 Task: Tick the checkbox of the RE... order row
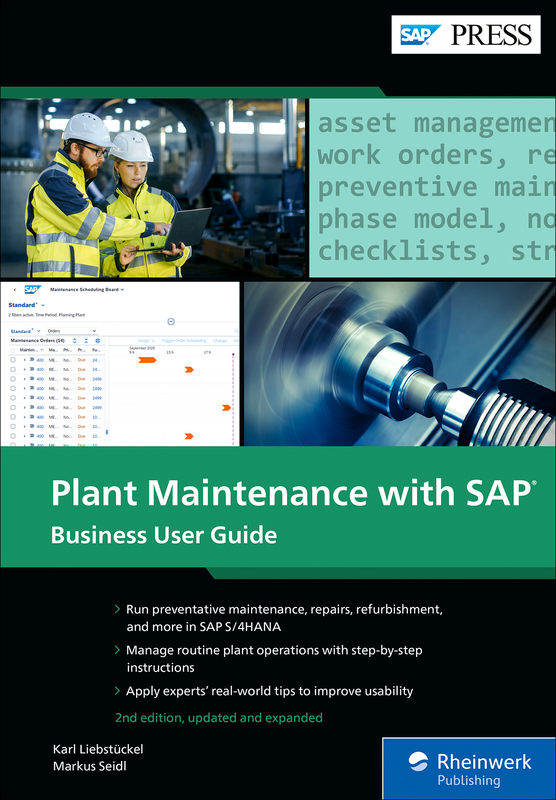click(13, 369)
